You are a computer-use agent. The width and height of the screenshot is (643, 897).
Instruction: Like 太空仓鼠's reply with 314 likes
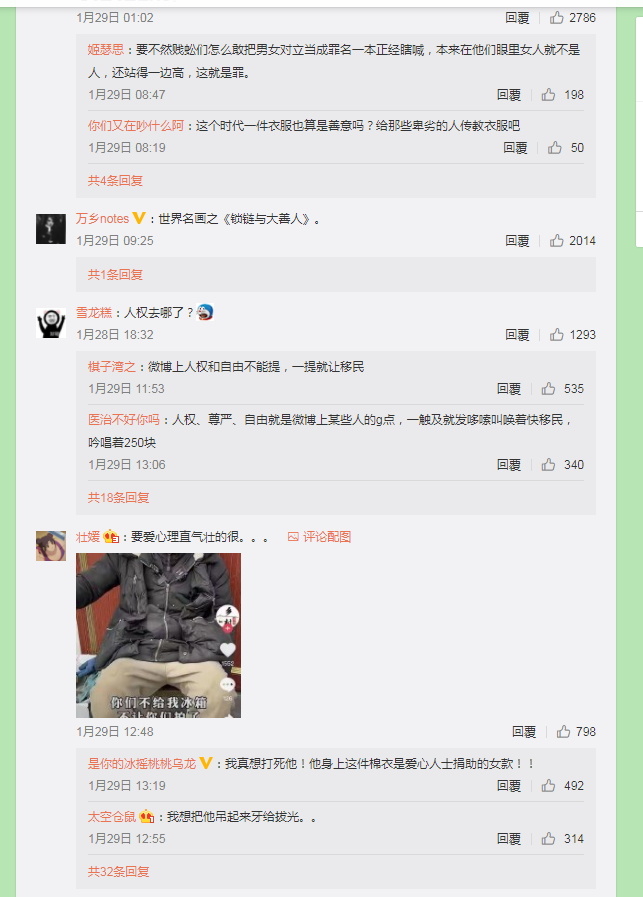pyautogui.click(x=549, y=839)
